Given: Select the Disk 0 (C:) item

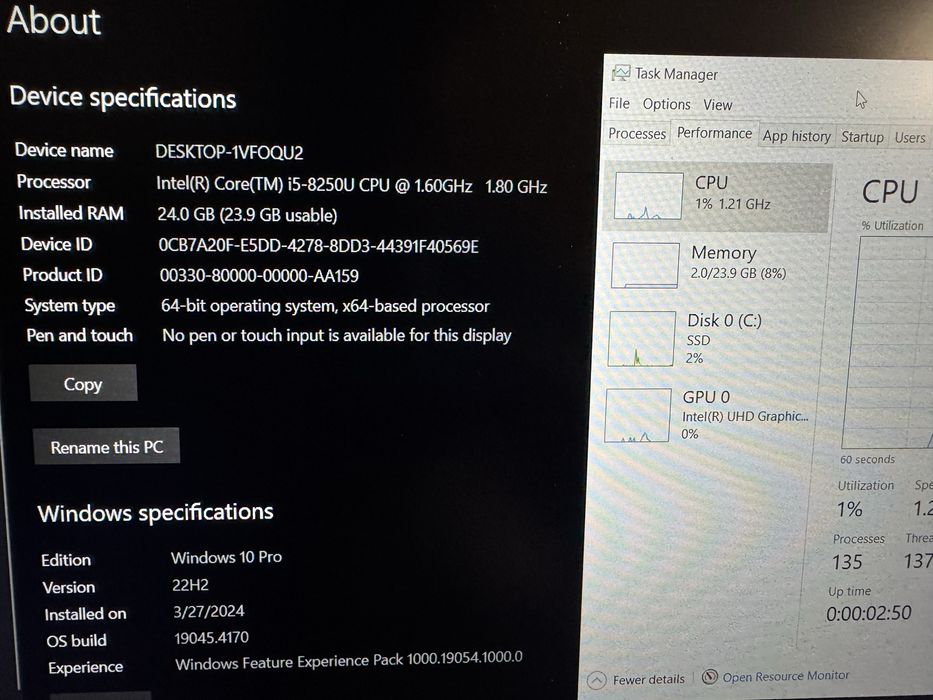Looking at the screenshot, I should 711,338.
